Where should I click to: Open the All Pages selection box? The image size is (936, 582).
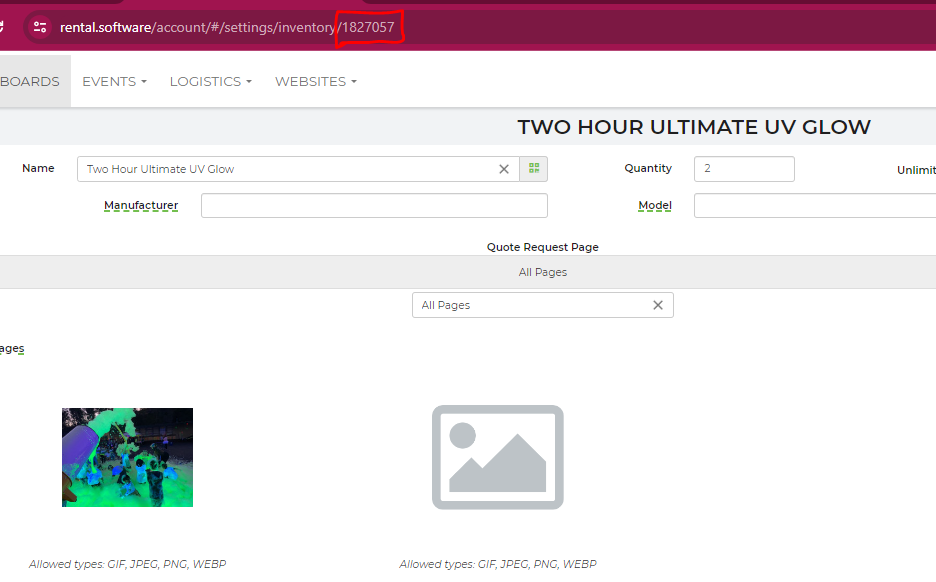[x=530, y=305]
